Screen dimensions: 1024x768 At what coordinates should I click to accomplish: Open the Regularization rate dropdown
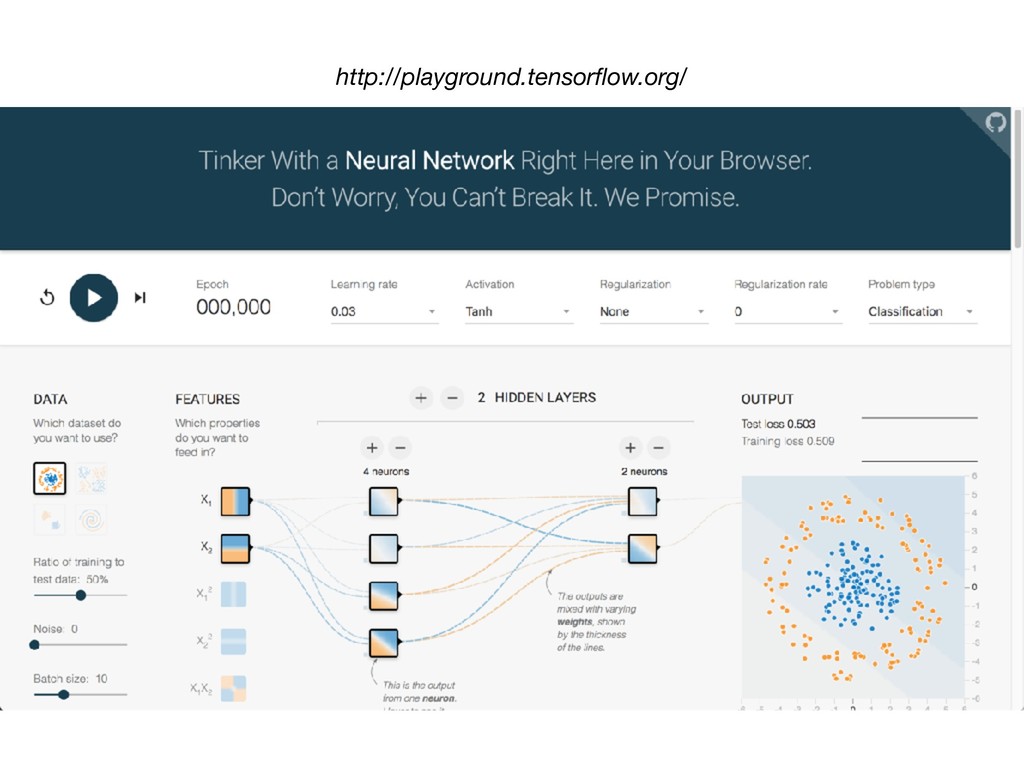click(788, 312)
